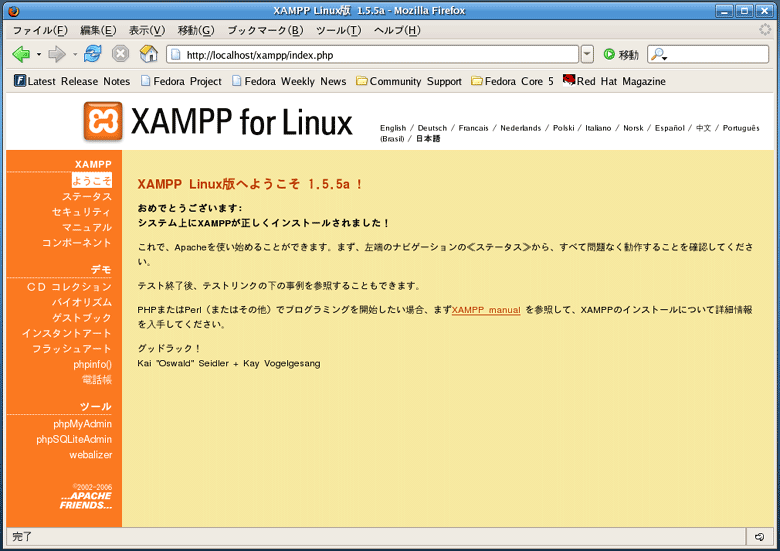780x551 pixels.
Task: Switch language to Español
Action: pos(670,128)
